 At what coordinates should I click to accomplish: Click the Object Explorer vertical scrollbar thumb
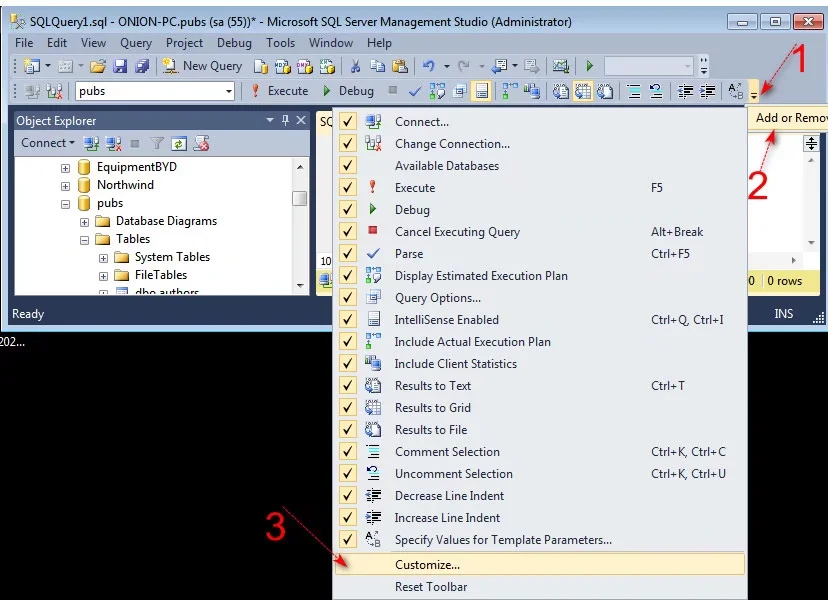[x=299, y=197]
